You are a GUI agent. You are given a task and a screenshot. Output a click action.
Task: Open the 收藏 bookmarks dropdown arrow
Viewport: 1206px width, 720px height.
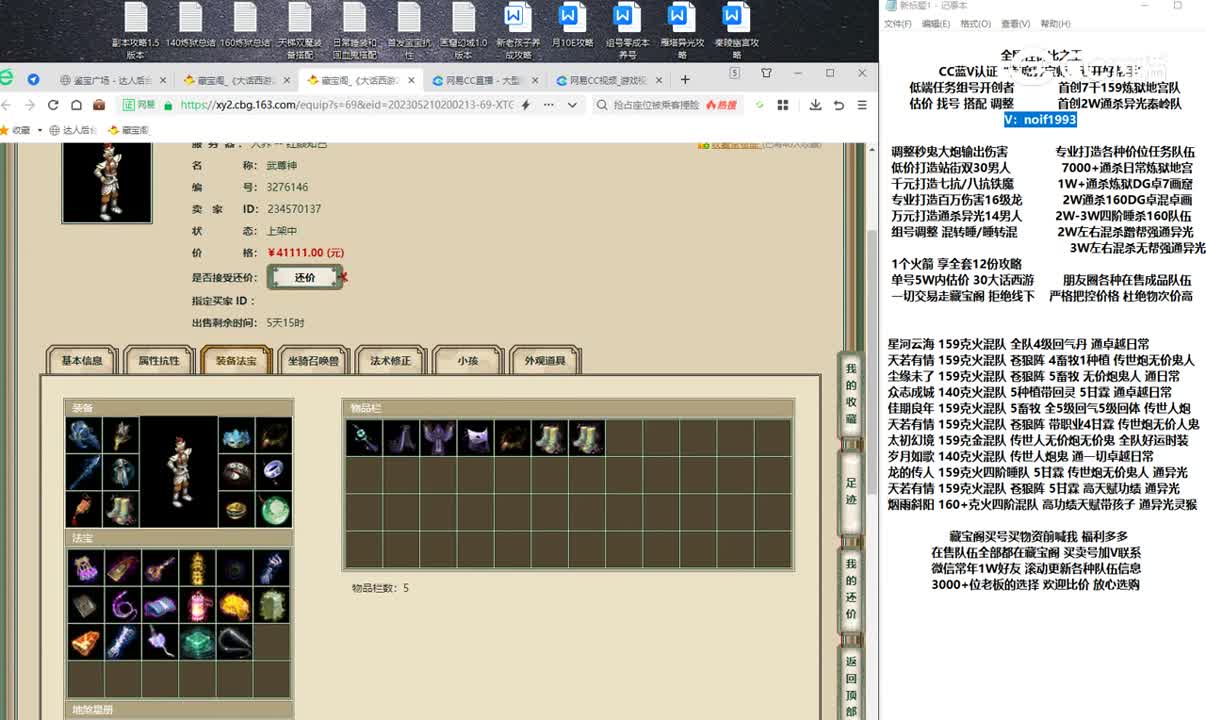point(40,130)
